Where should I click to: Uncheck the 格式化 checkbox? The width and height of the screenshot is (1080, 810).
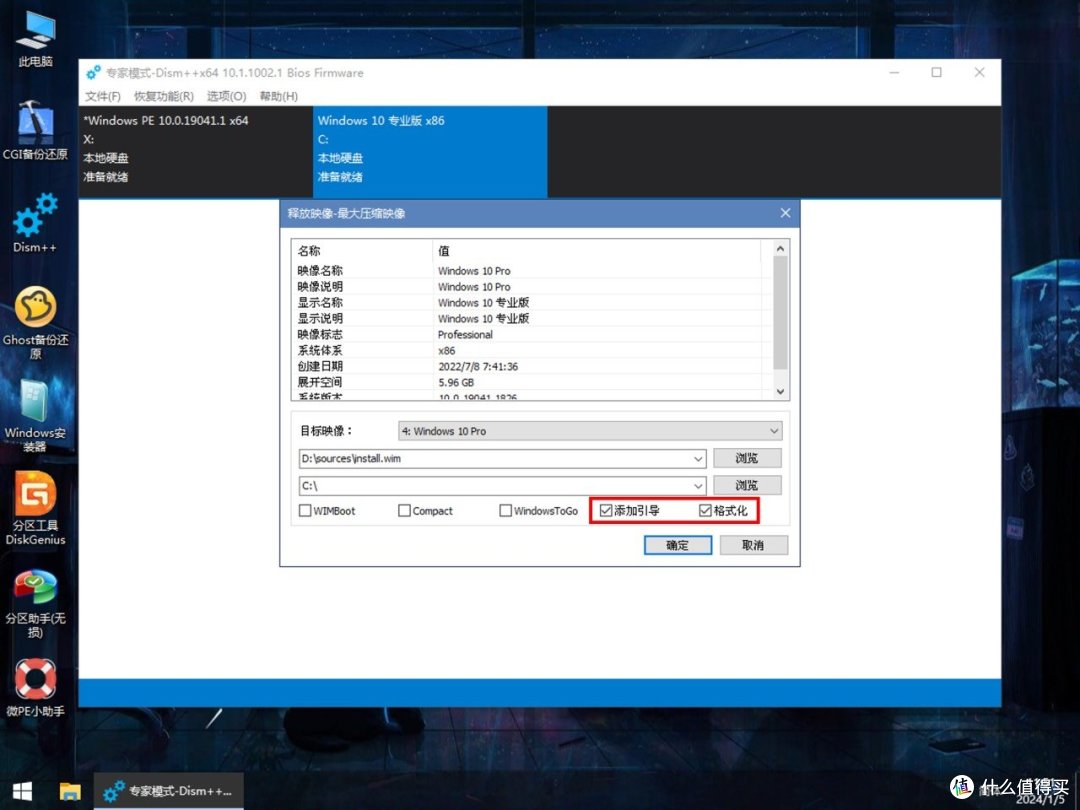(705, 510)
